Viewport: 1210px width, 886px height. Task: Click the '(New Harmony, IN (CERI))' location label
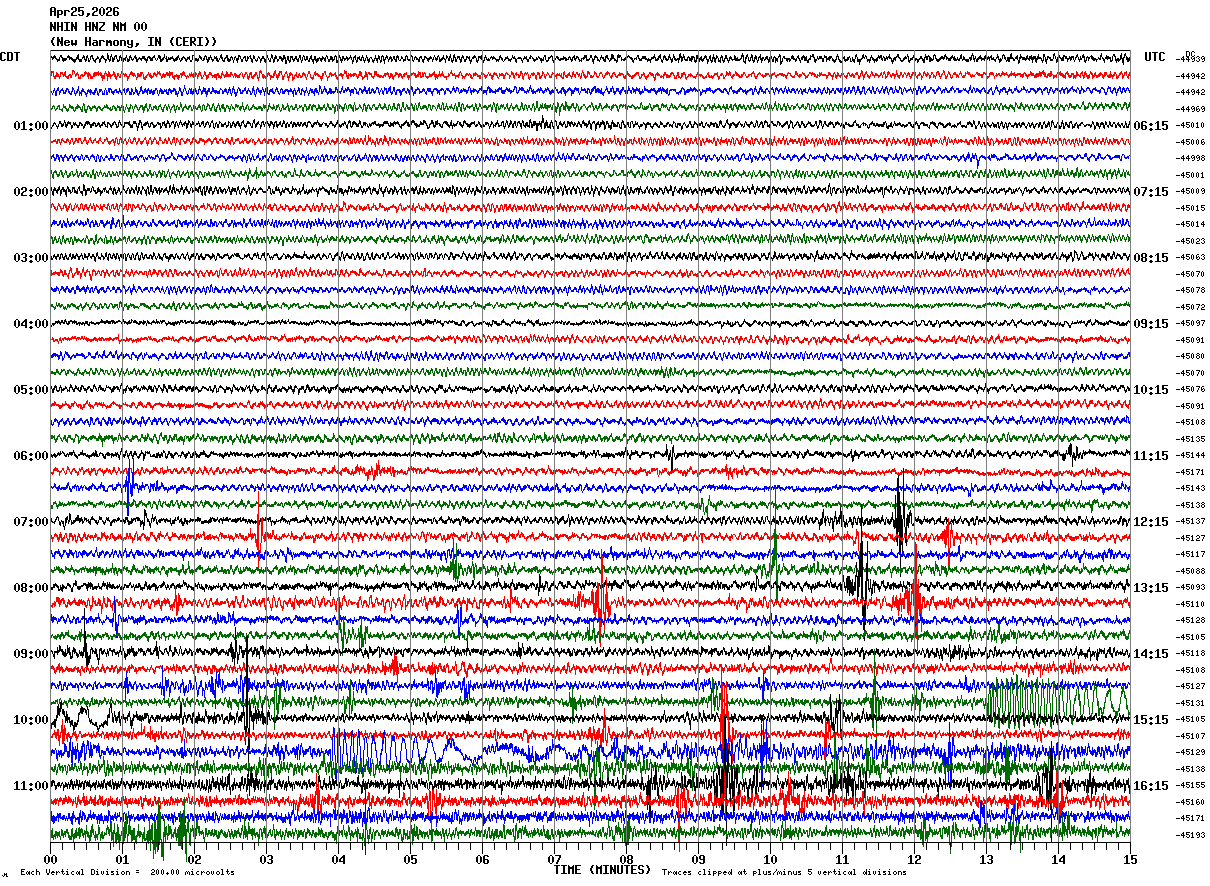[x=133, y=42]
